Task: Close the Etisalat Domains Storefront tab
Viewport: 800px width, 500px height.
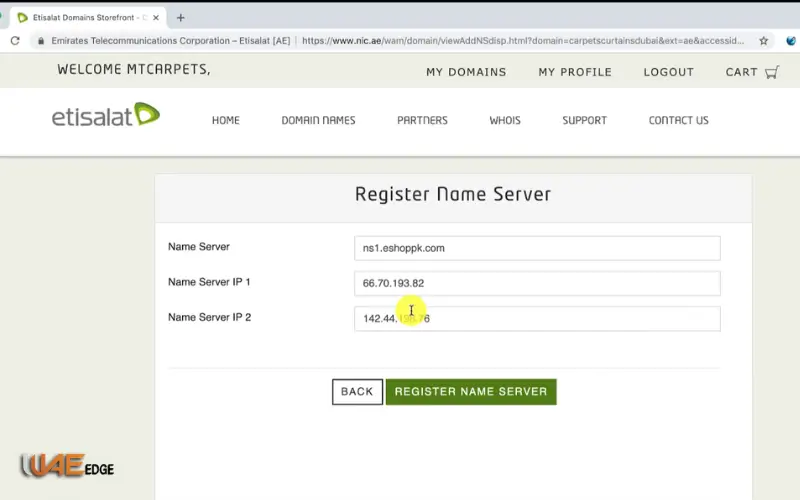Action: (x=156, y=17)
